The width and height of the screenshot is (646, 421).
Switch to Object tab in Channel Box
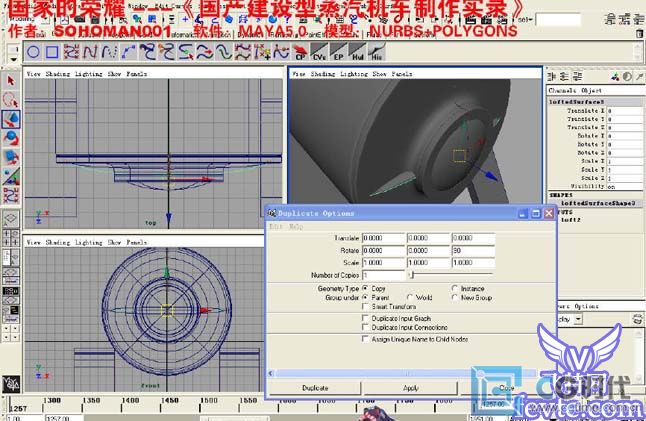pos(592,90)
